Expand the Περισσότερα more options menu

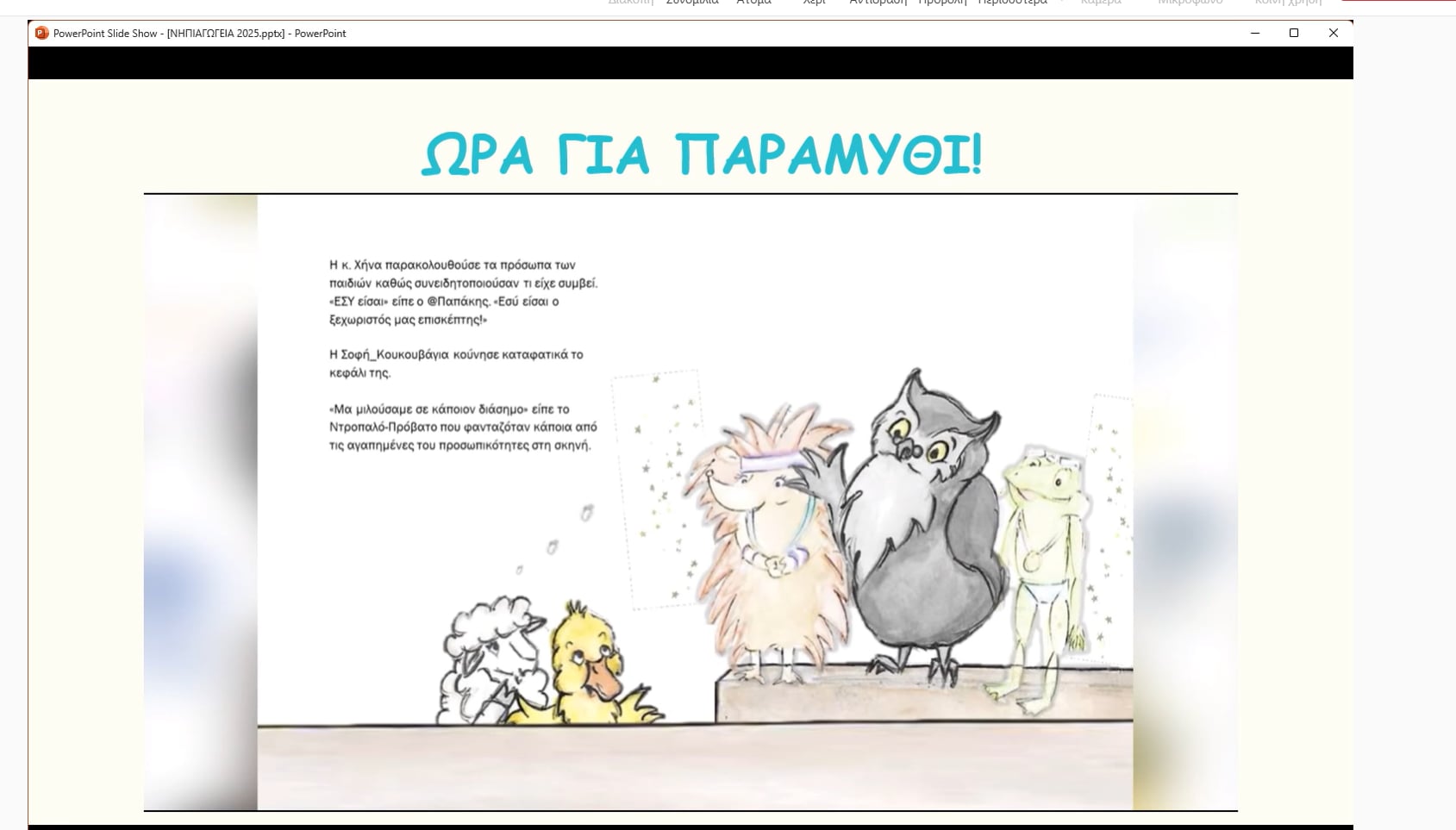coord(1013,3)
